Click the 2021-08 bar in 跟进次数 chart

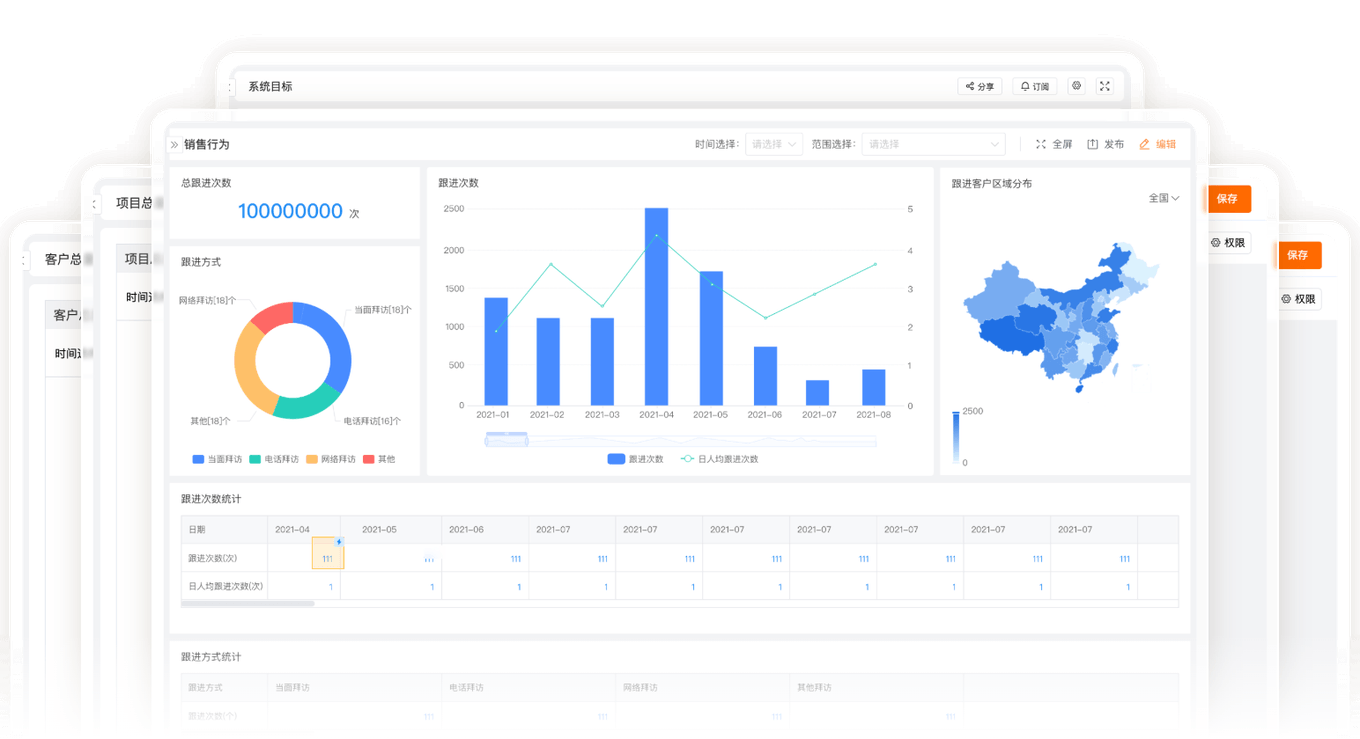coord(874,388)
